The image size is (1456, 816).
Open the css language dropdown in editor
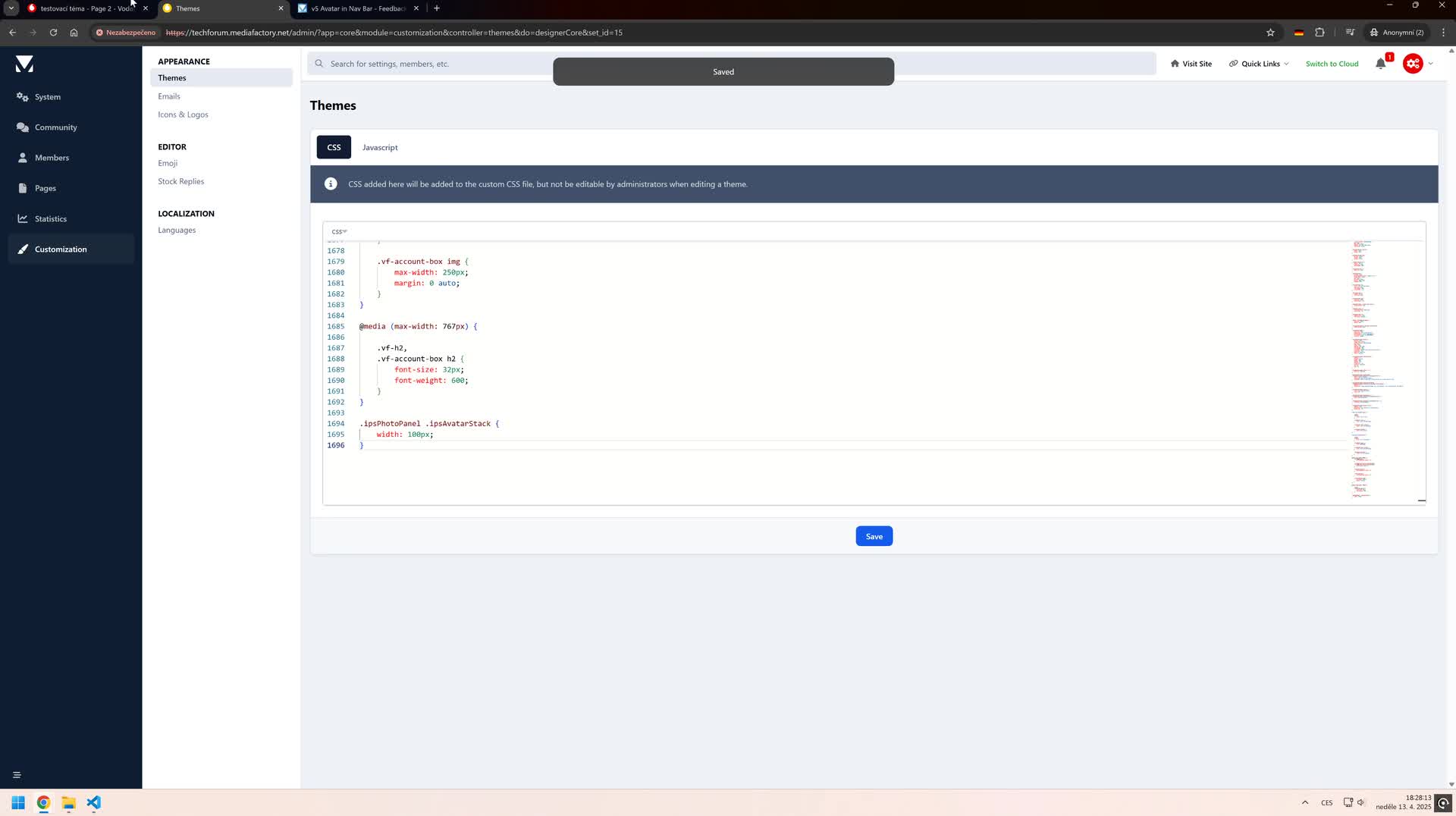[339, 231]
